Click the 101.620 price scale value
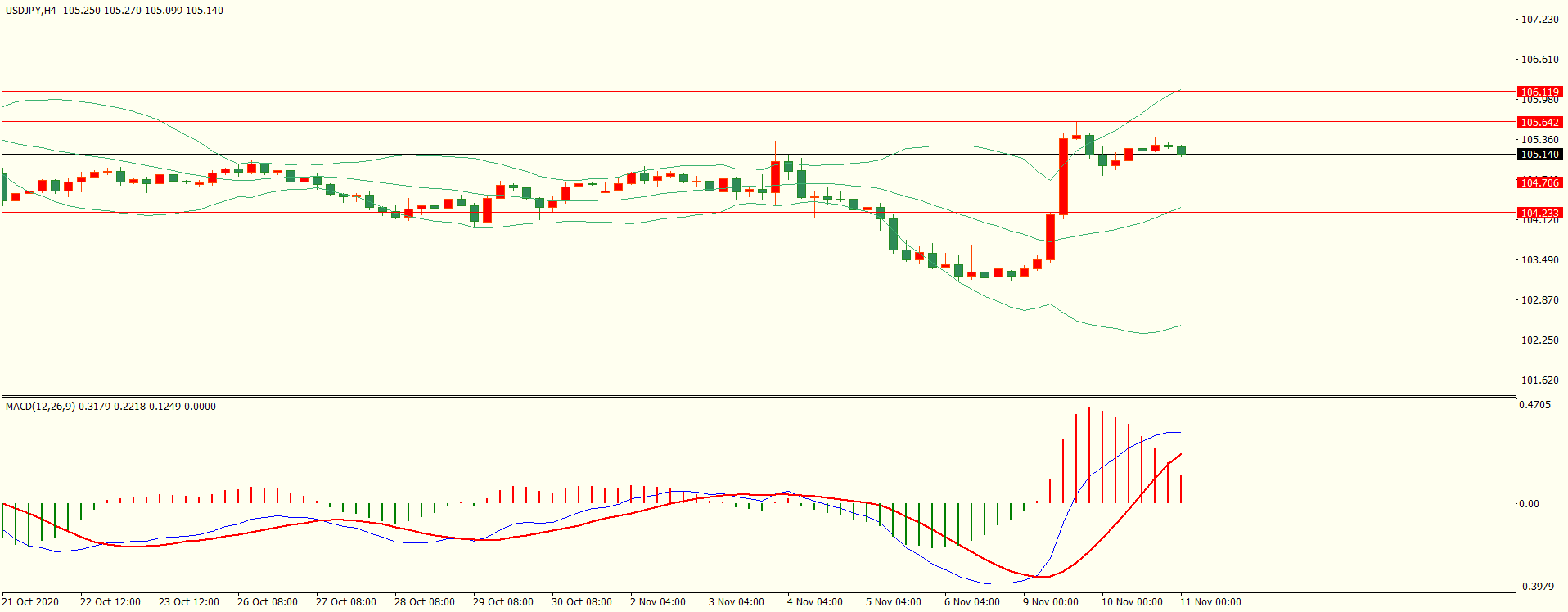The height and width of the screenshot is (612, 1568). (x=1539, y=380)
